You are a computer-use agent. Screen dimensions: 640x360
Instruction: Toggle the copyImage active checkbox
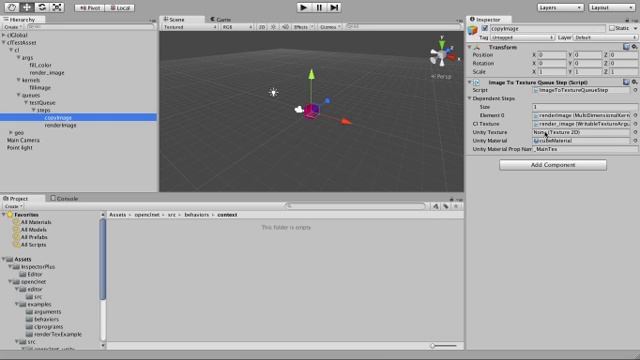[x=484, y=28]
